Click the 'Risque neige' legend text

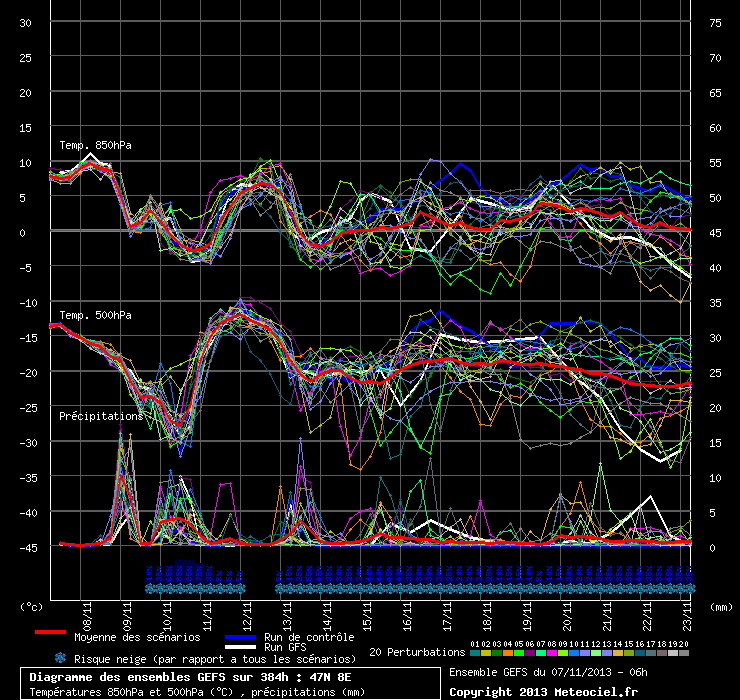click(215, 659)
